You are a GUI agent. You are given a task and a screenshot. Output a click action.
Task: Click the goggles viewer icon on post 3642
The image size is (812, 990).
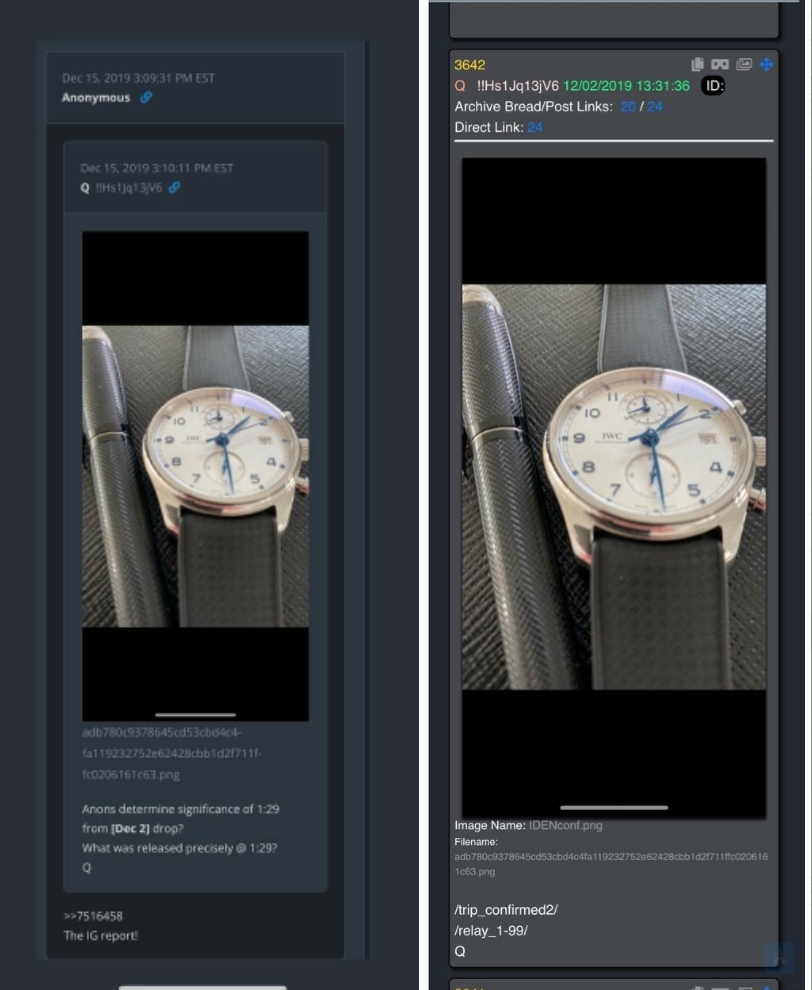click(x=720, y=64)
